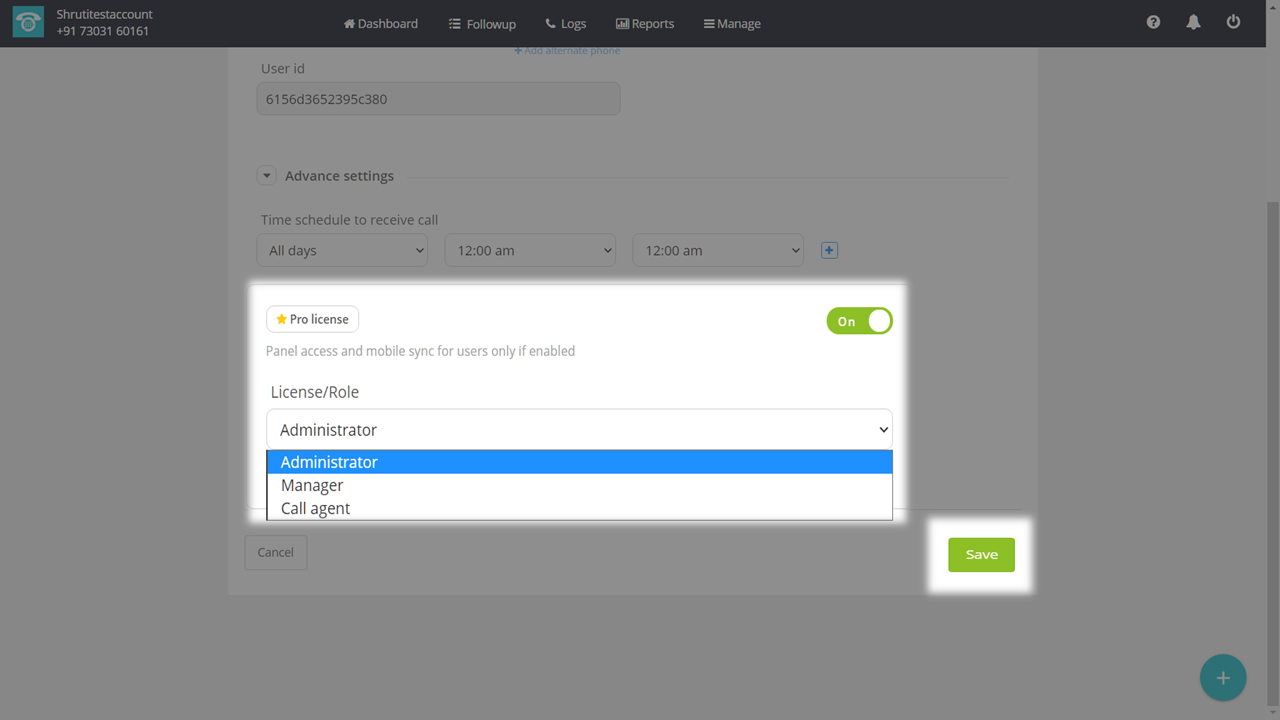Open the help question mark icon
The width and height of the screenshot is (1280, 720).
coord(1153,22)
